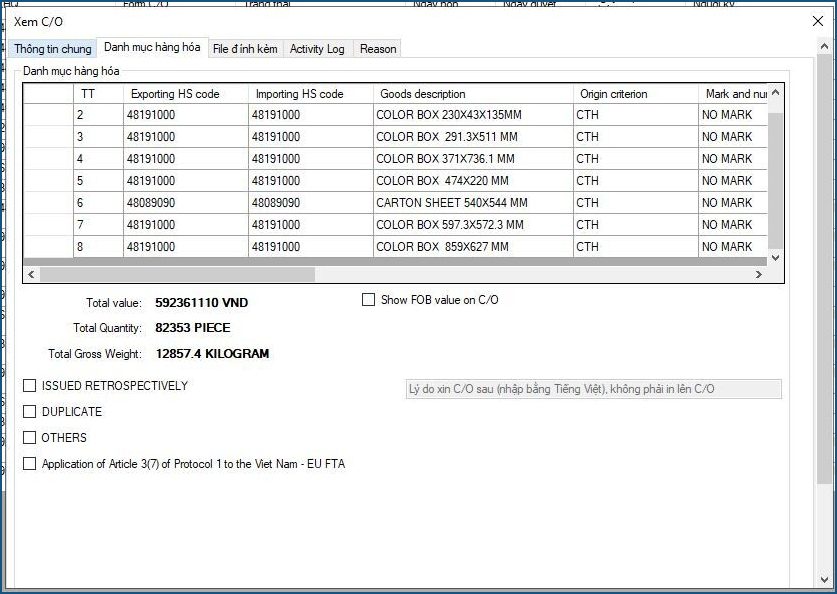This screenshot has width=837, height=594.
Task: Click the table's horizontal scrollbar thumb
Action: tap(177, 274)
